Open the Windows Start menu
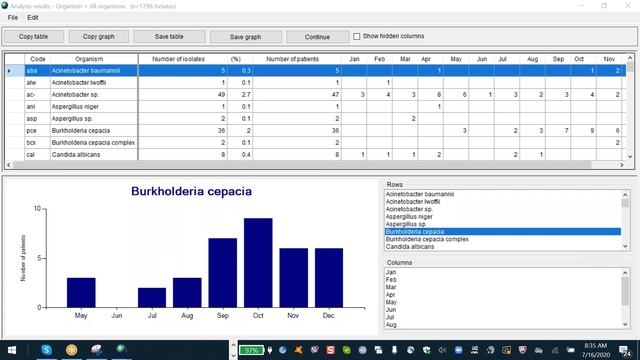Image resolution: width=640 pixels, height=360 pixels. (x=12, y=350)
